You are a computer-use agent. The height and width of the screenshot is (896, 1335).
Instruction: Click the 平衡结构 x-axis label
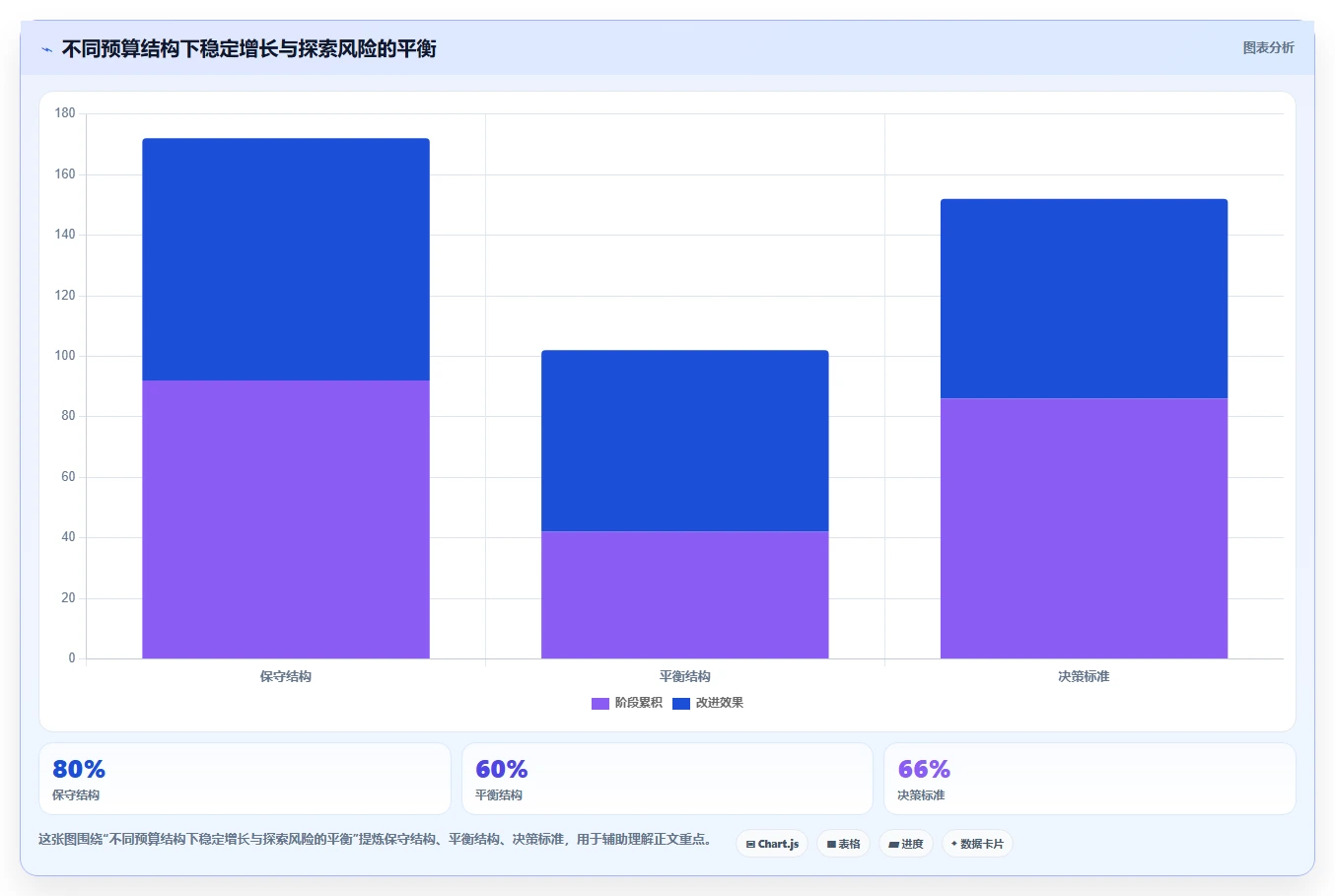(685, 676)
